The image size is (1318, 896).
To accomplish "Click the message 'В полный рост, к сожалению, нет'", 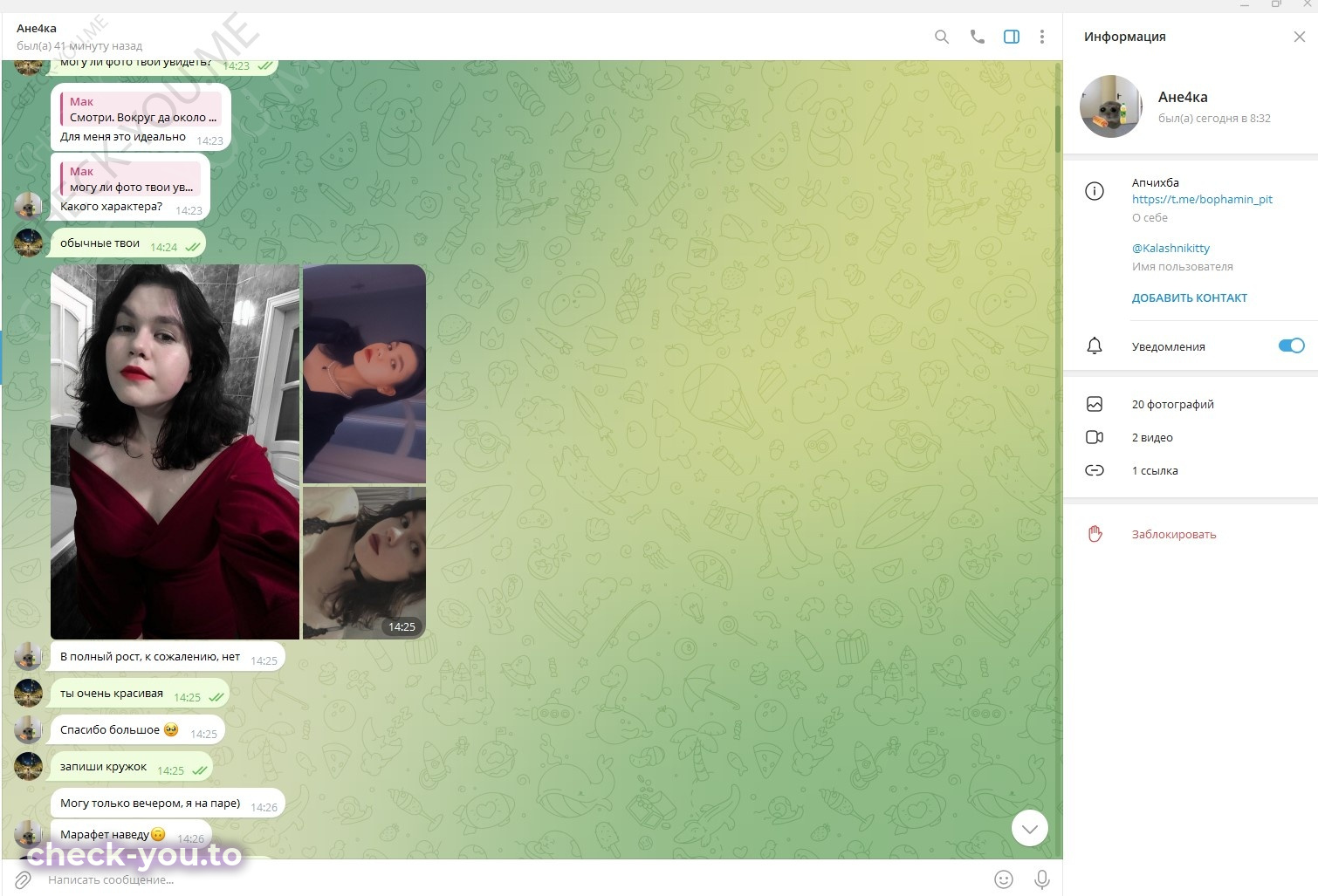I will 168,657.
